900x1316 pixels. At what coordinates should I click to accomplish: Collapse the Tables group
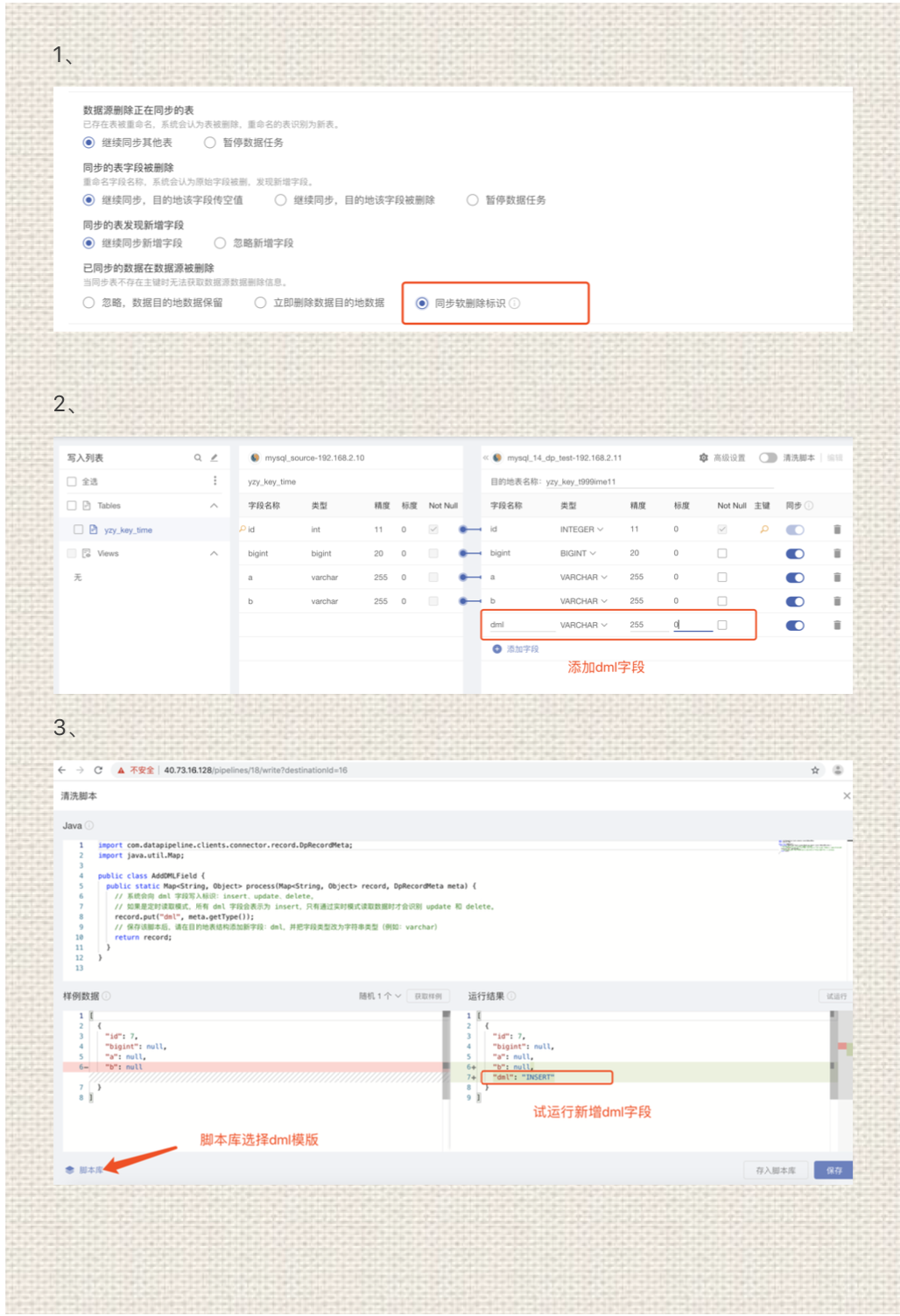coord(214,505)
